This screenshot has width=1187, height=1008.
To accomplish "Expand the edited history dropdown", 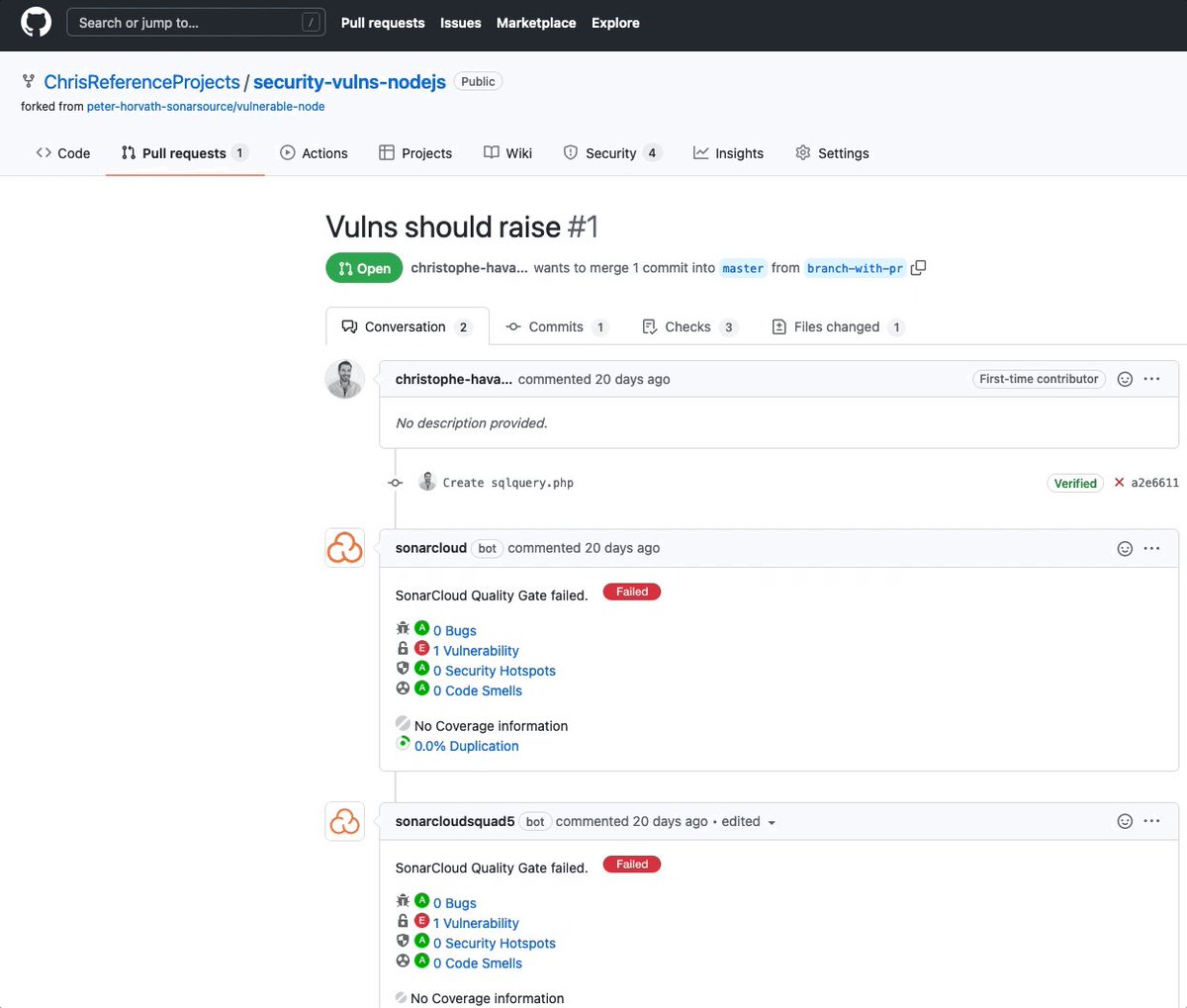I will click(x=749, y=821).
